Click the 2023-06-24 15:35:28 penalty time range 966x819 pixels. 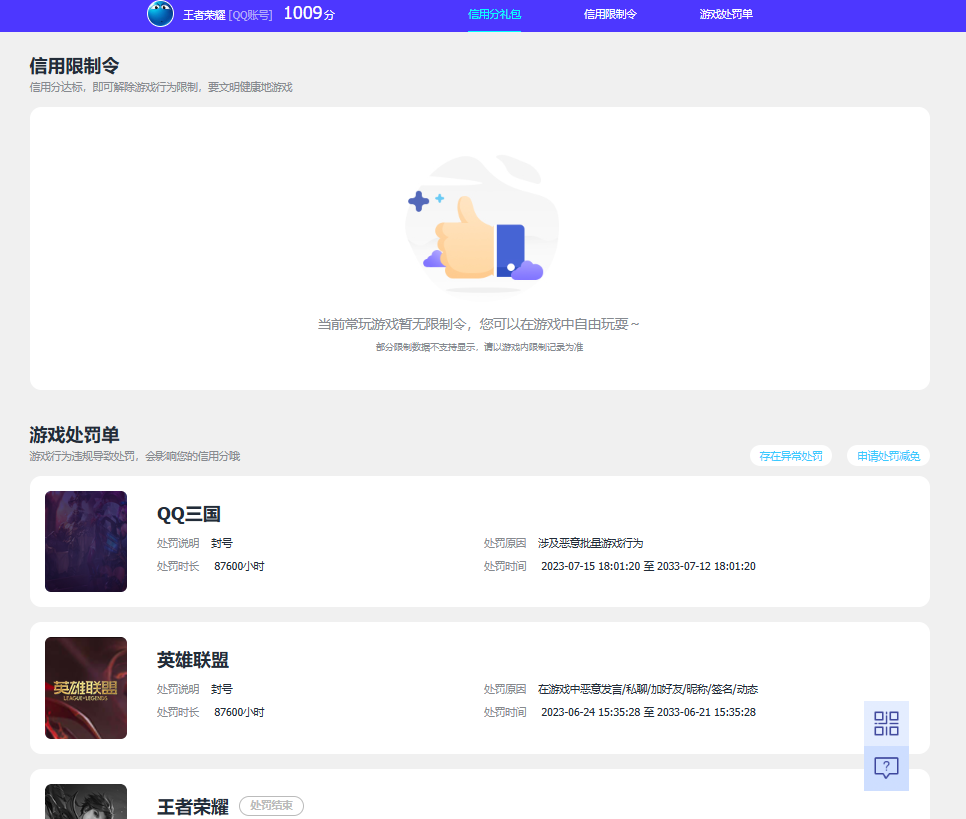(648, 712)
